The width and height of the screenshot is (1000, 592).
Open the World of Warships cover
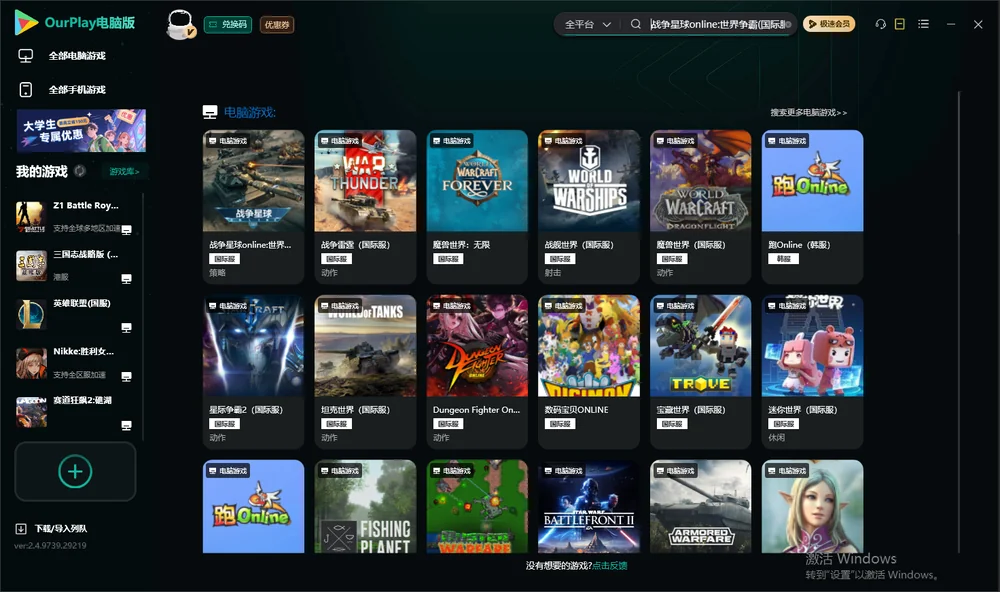(x=589, y=181)
